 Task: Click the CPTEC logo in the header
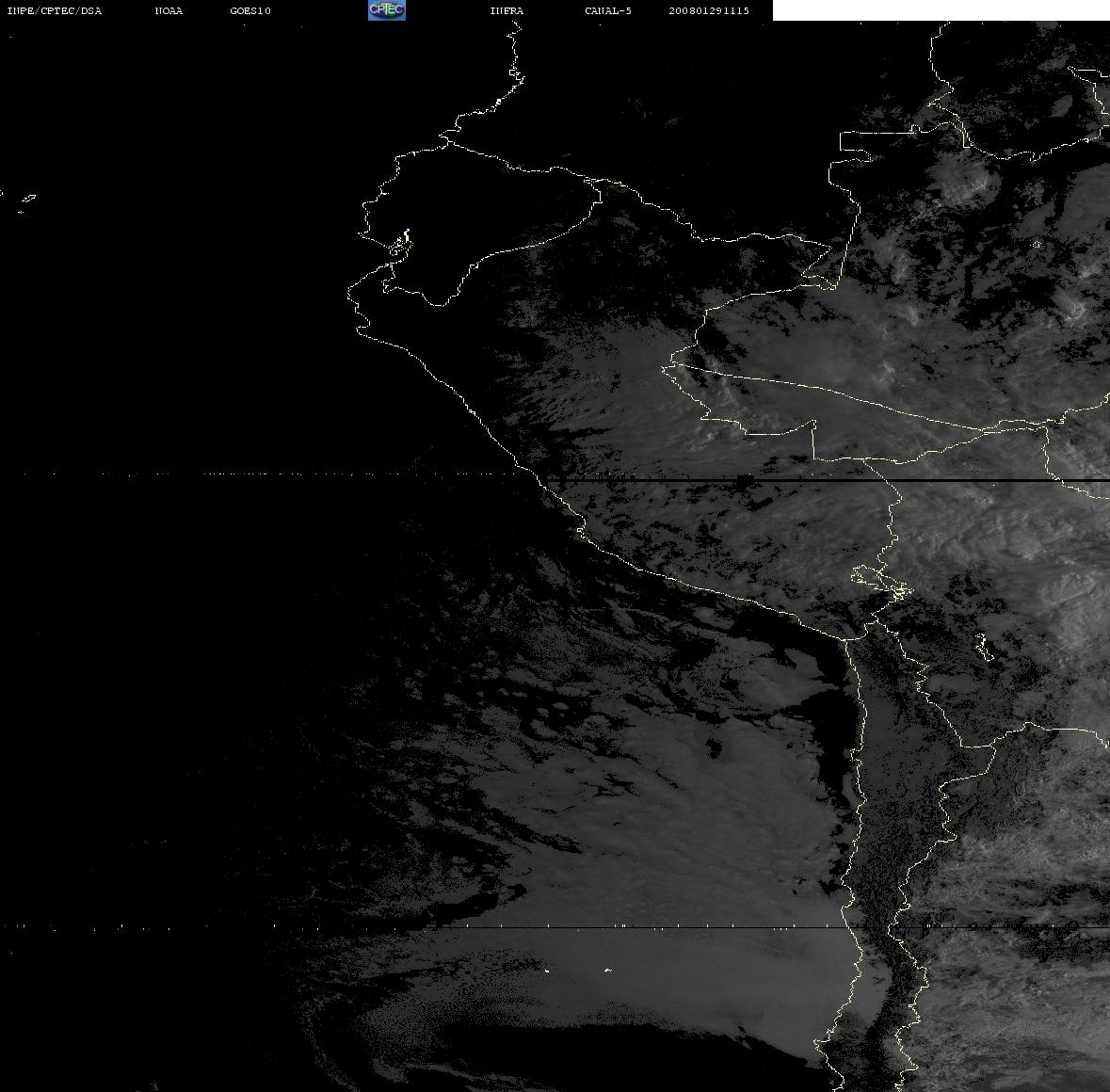pos(387,10)
